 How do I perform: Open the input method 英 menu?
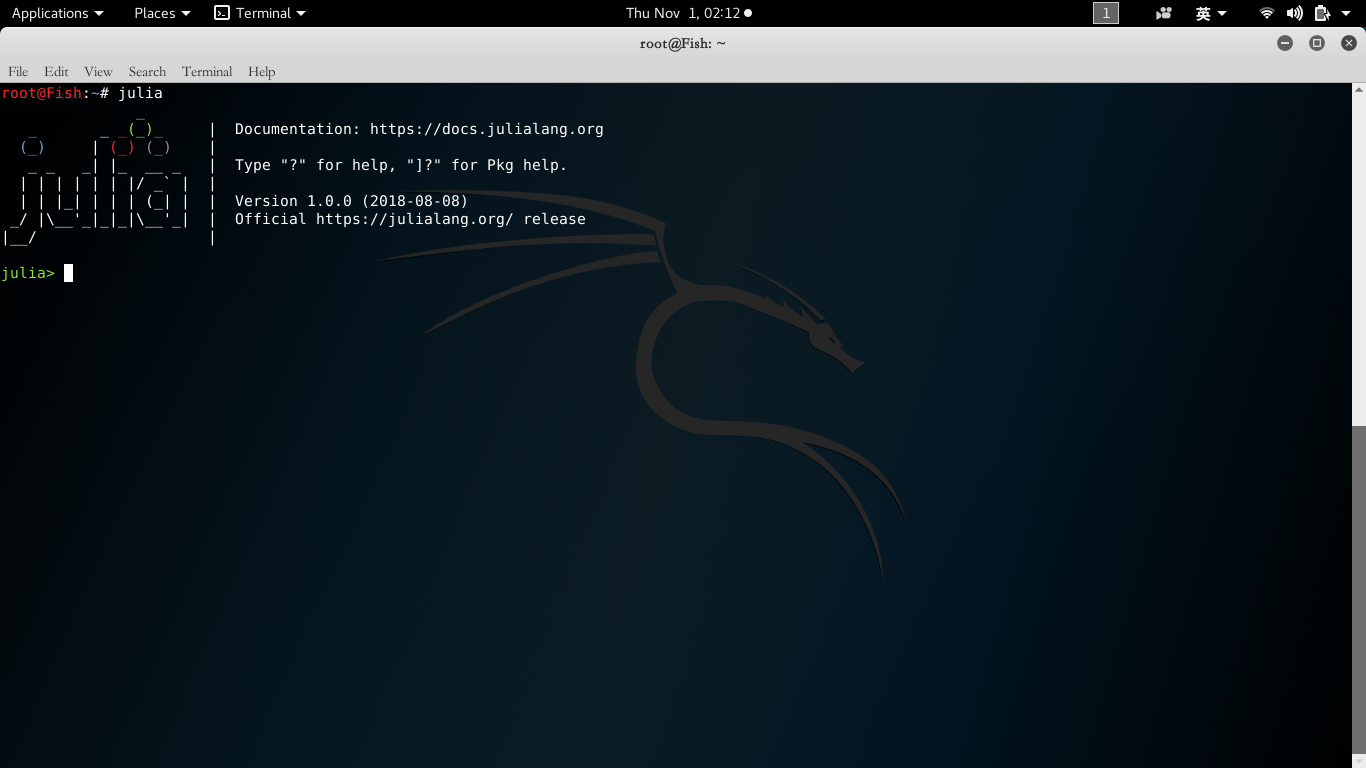1211,13
